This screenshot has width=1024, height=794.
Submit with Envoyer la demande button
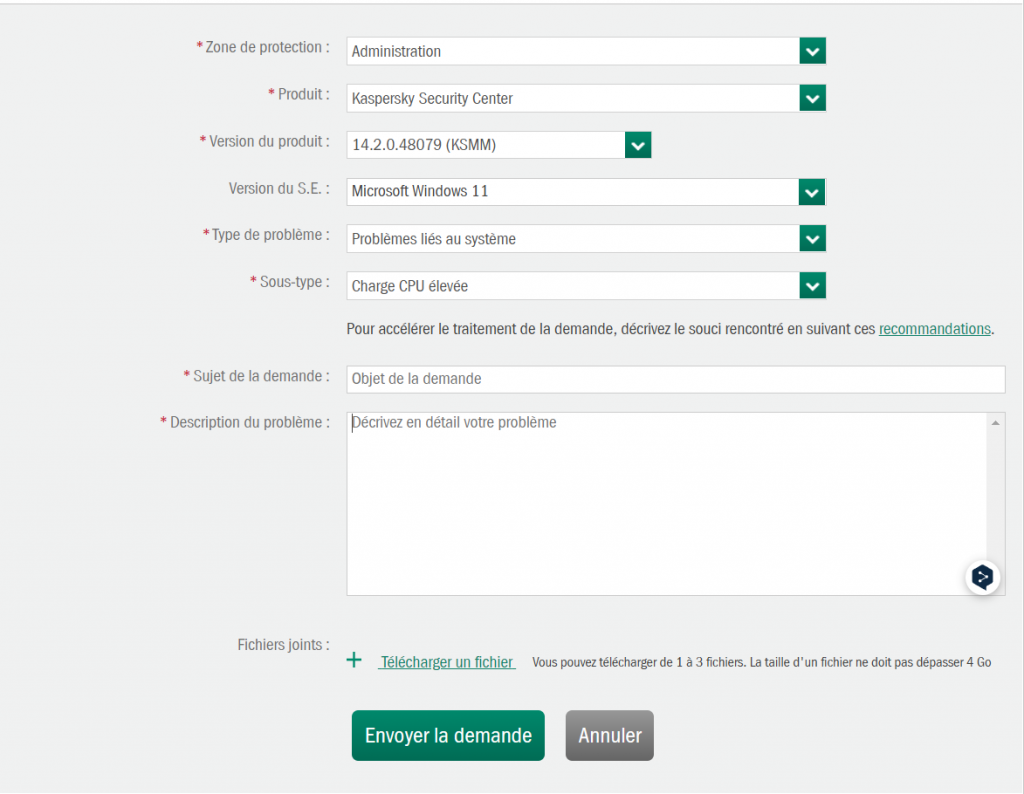click(448, 735)
